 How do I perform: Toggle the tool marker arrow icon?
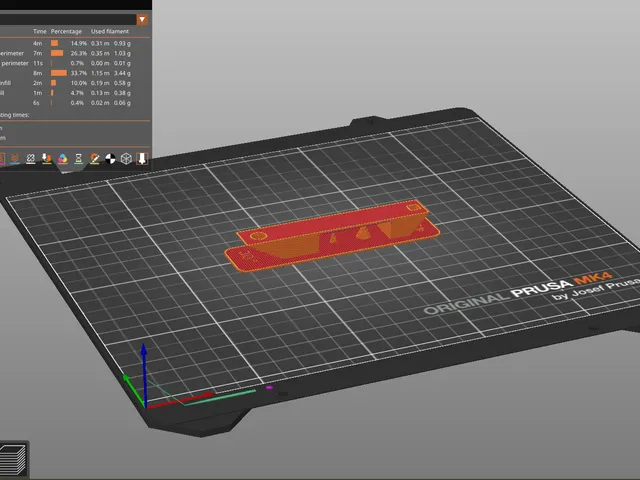click(142, 158)
